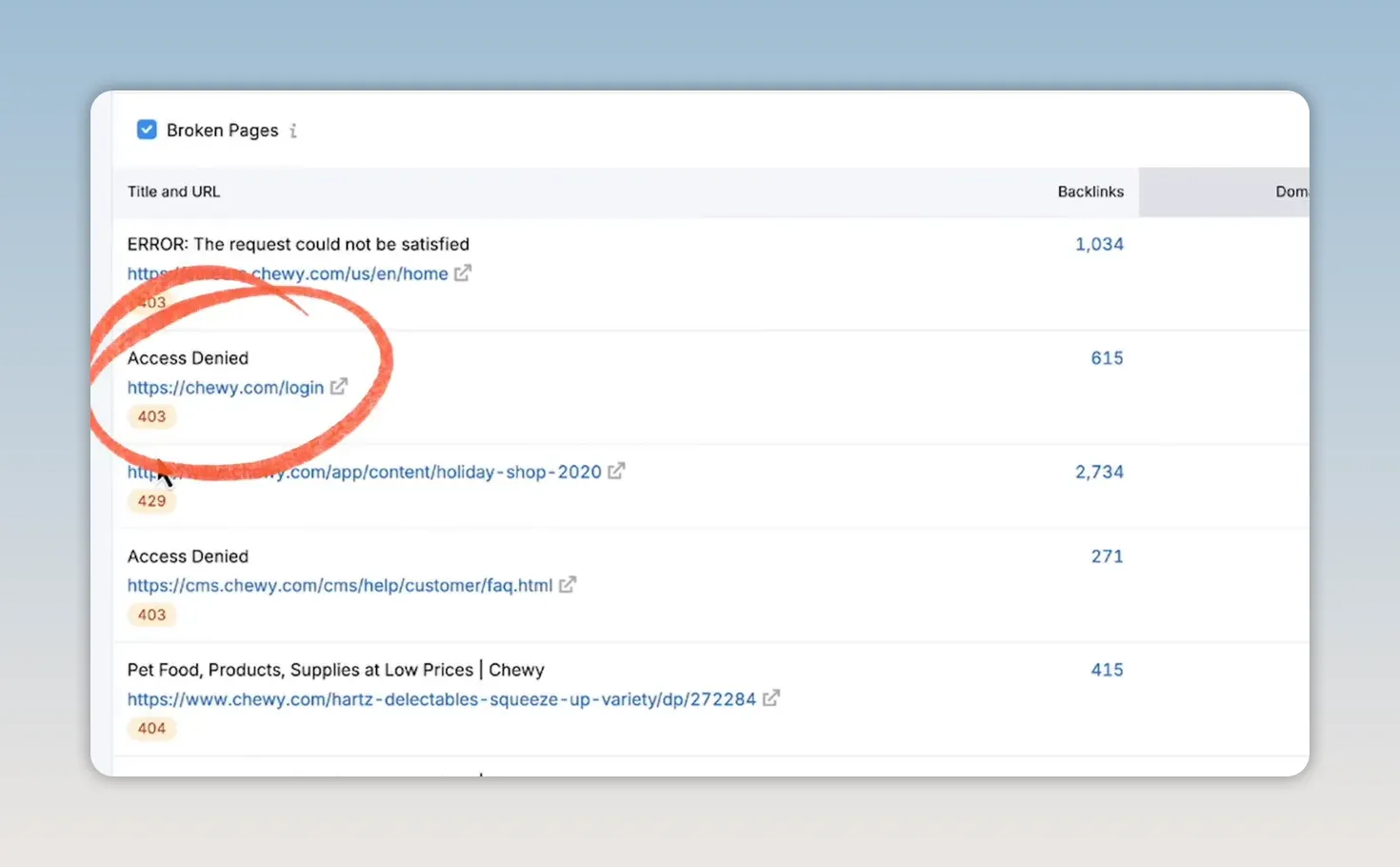Click the 403 status badge under chewy.com/login
Screen dimensions: 1400x867
151,416
